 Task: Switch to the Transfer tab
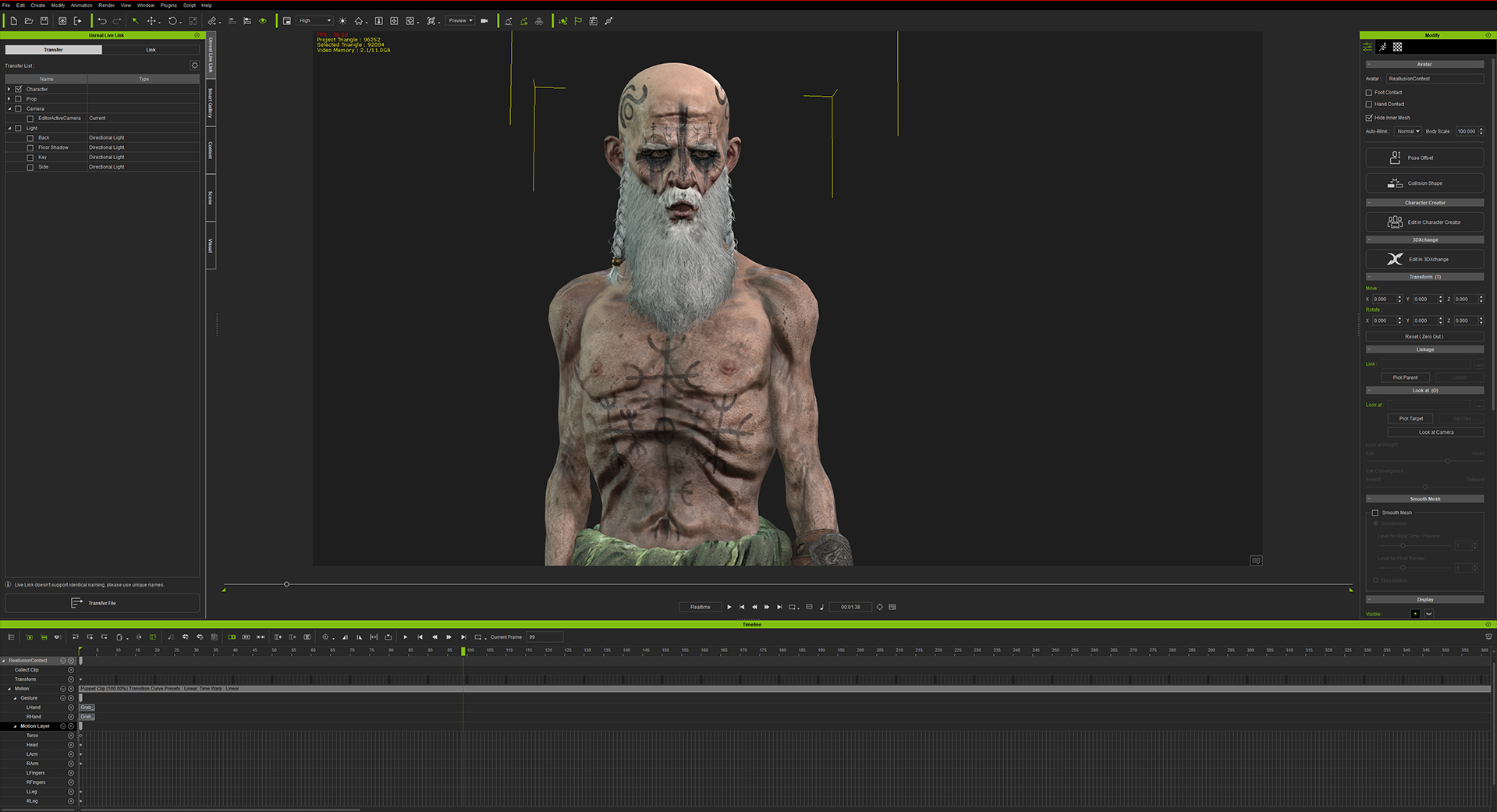(53, 50)
